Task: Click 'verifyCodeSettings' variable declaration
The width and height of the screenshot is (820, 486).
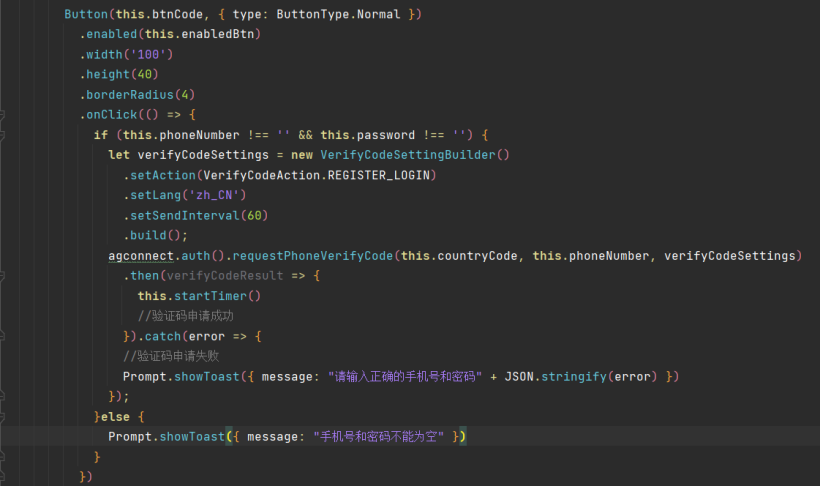Action: tap(203, 155)
